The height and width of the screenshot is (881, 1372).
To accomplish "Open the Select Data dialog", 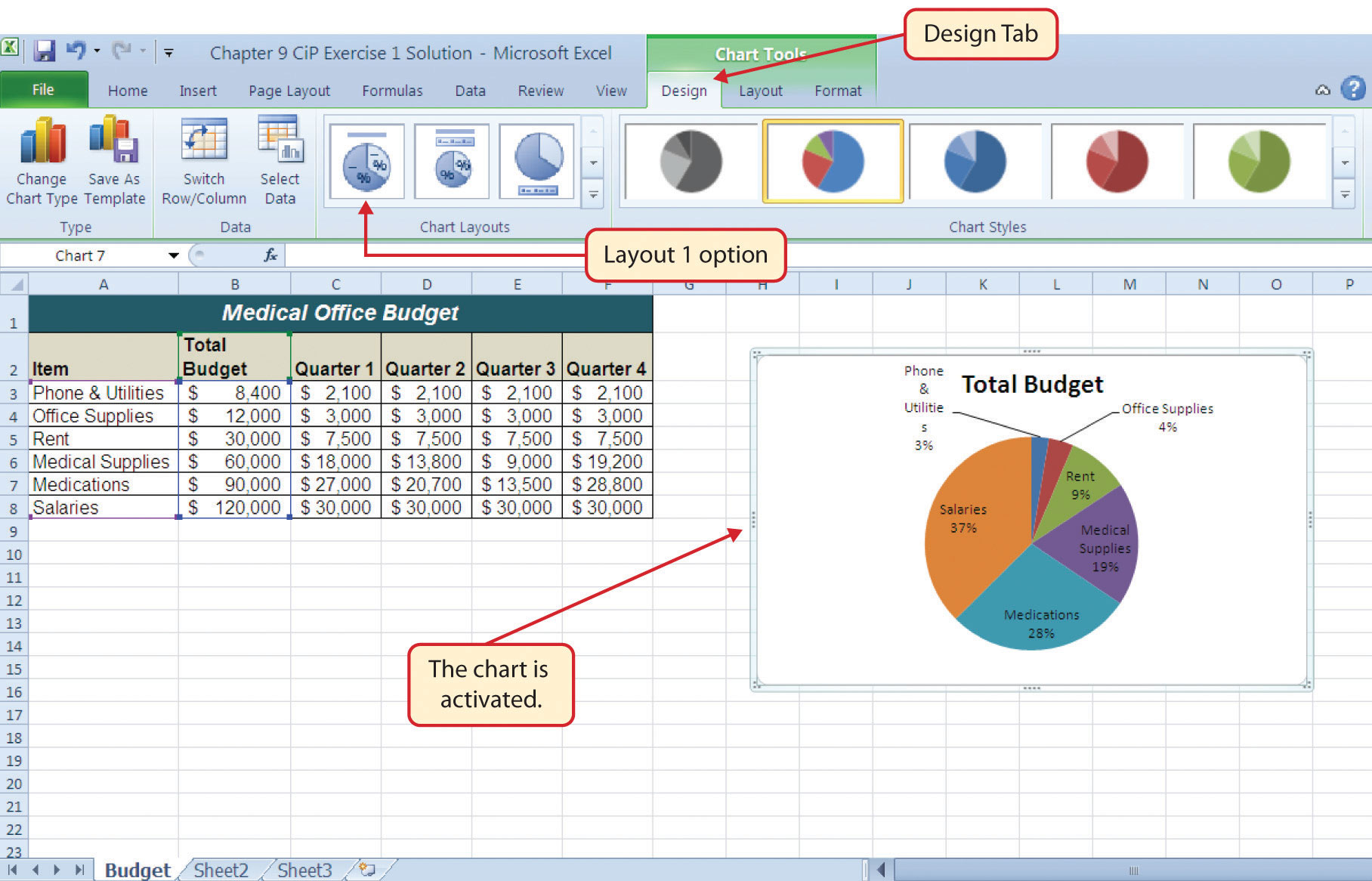I will pos(280,161).
